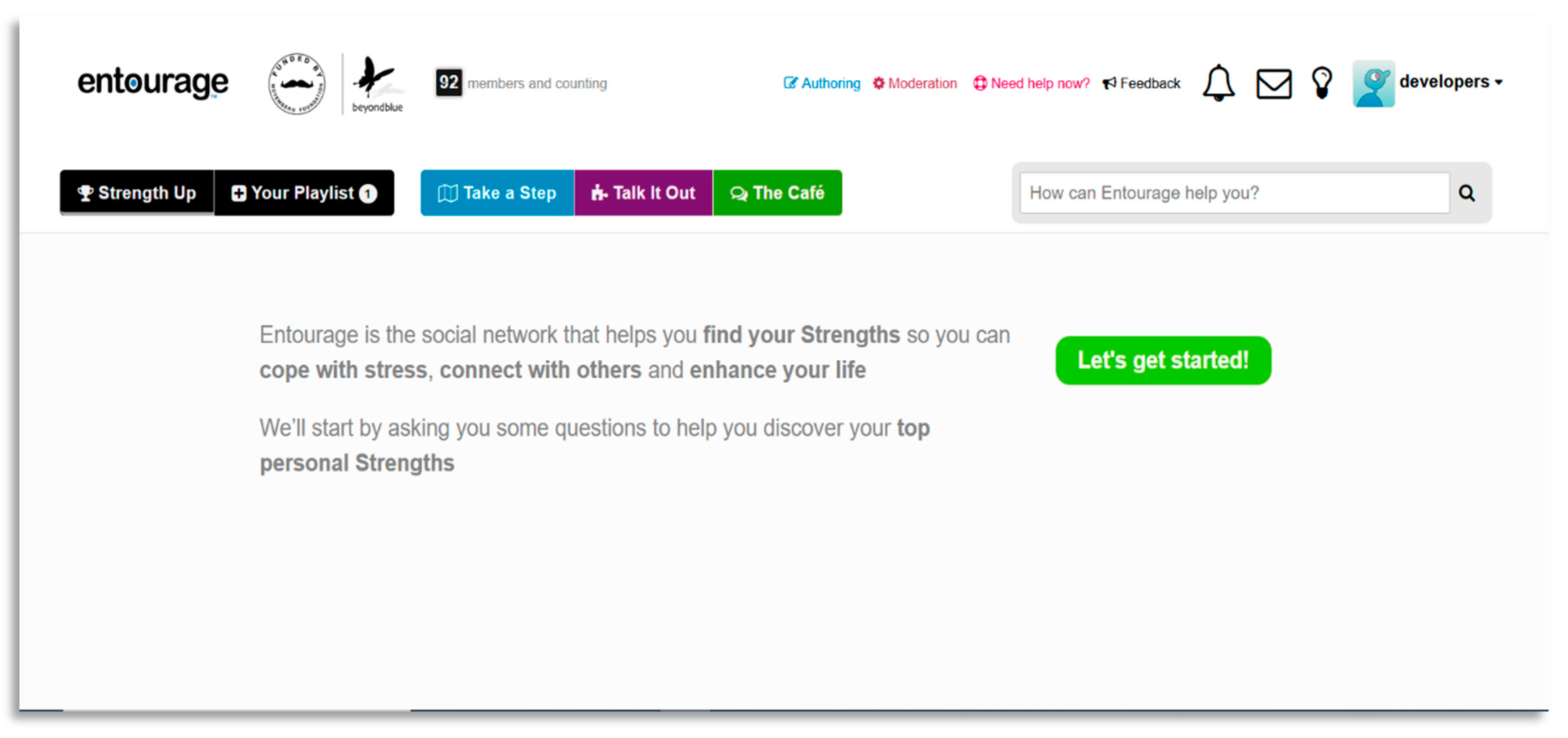Select the Talk It Out section
This screenshot has height=738, width=1568.
pos(643,193)
